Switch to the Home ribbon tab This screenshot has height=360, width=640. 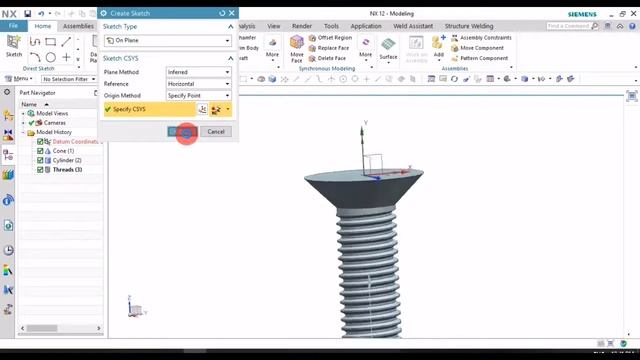43,26
